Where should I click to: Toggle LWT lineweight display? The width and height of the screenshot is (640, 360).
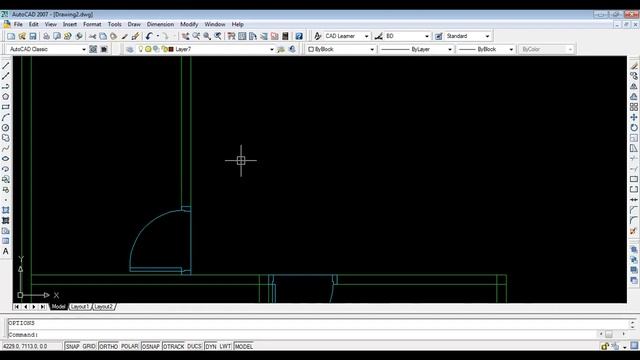pyautogui.click(x=225, y=346)
